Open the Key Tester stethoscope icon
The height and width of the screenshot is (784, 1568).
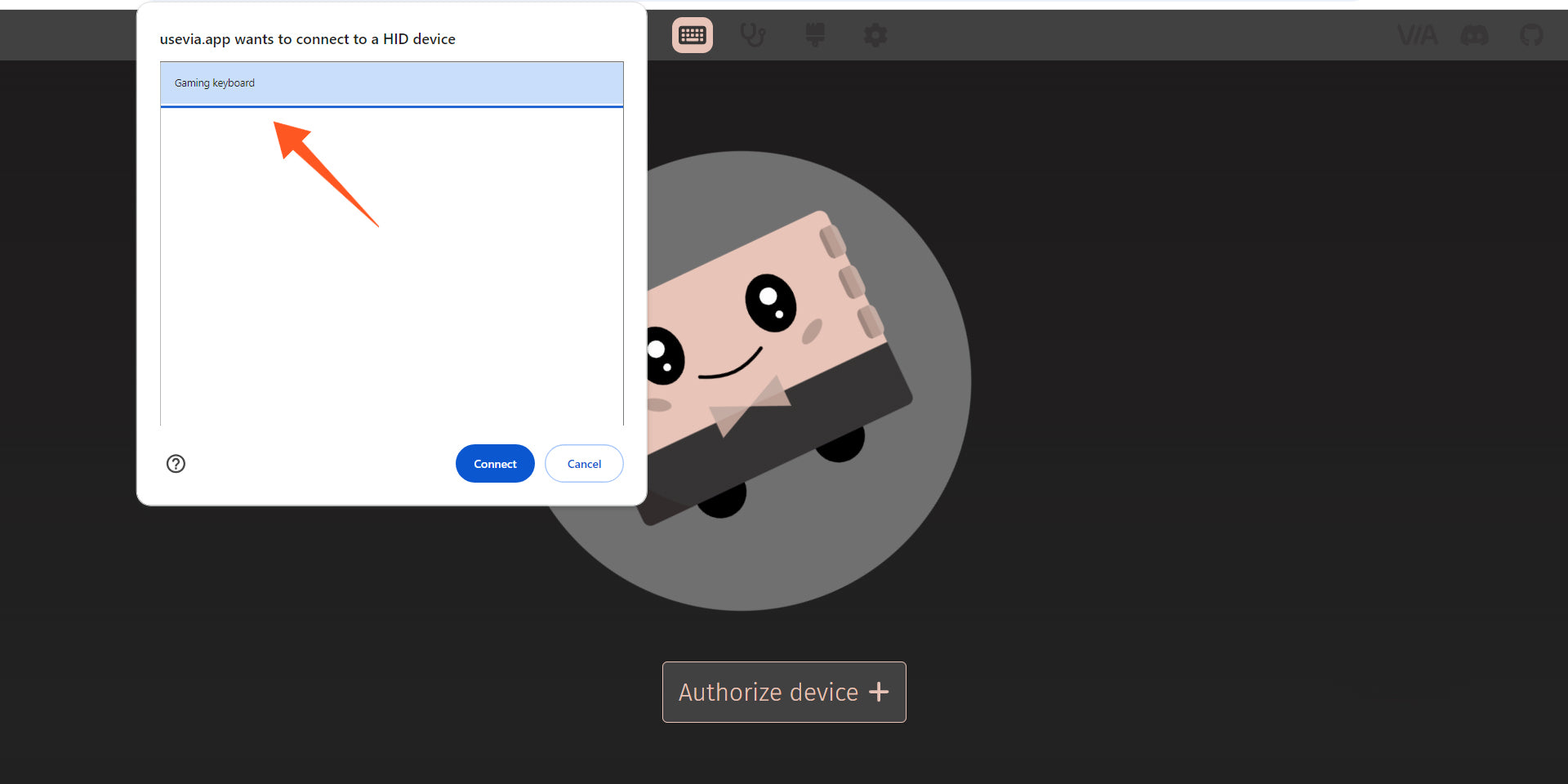(x=752, y=35)
